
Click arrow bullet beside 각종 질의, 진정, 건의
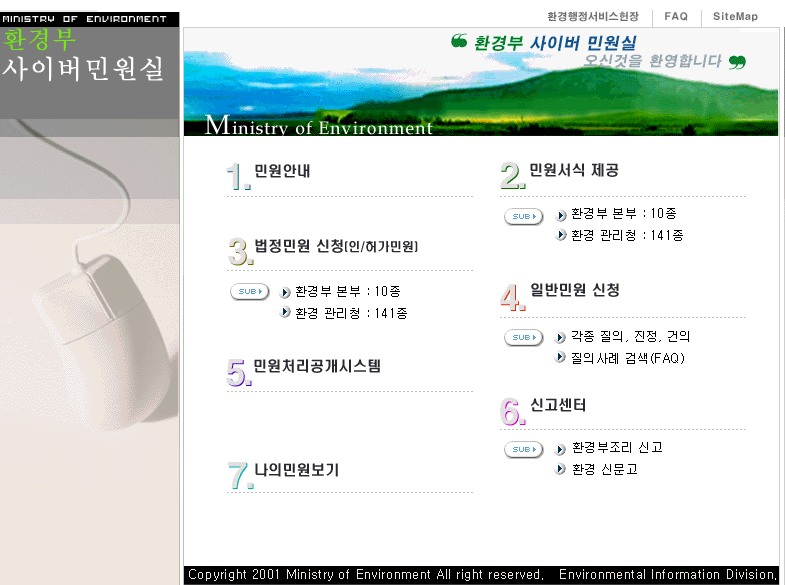[561, 338]
